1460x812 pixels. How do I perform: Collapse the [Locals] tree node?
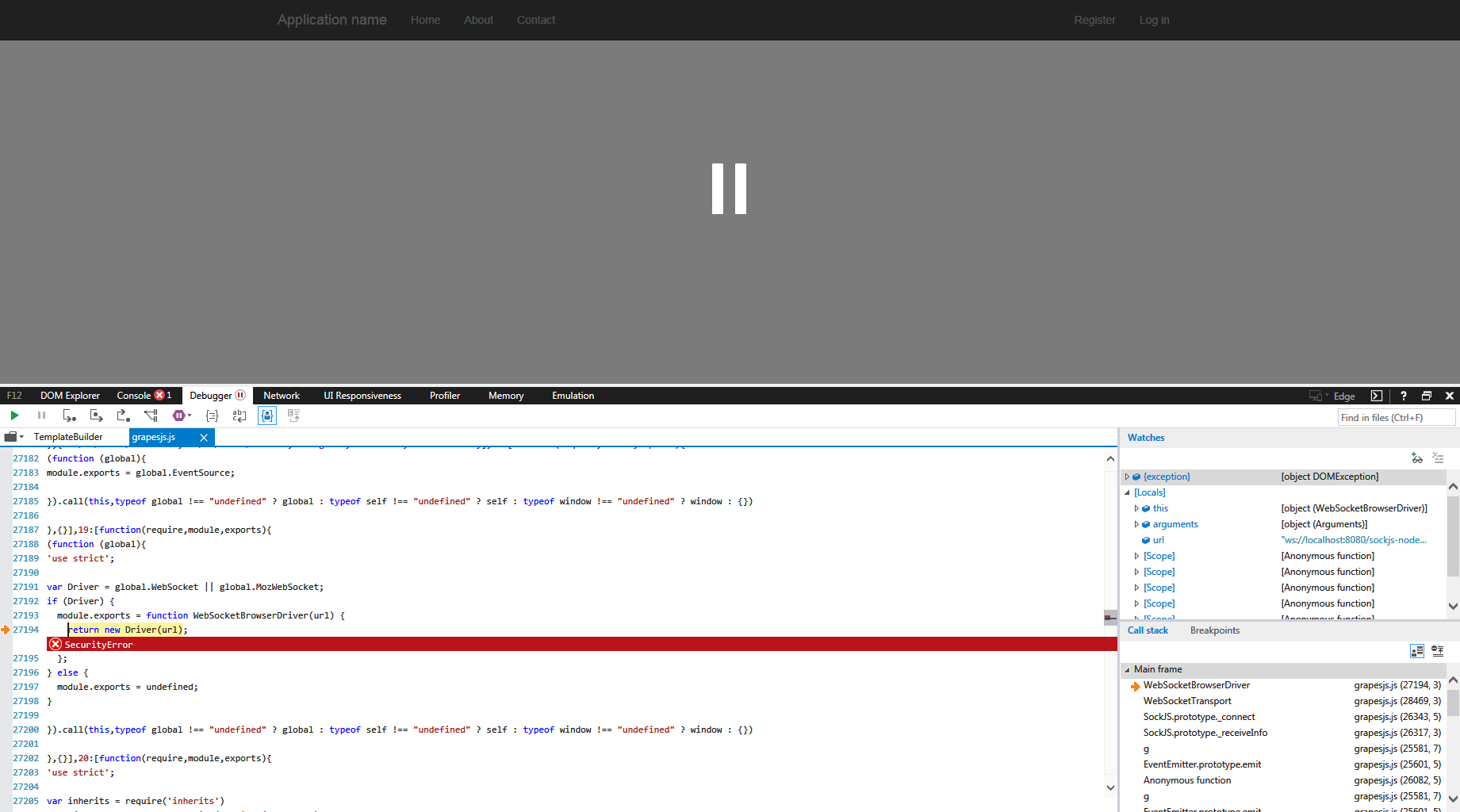(1127, 492)
